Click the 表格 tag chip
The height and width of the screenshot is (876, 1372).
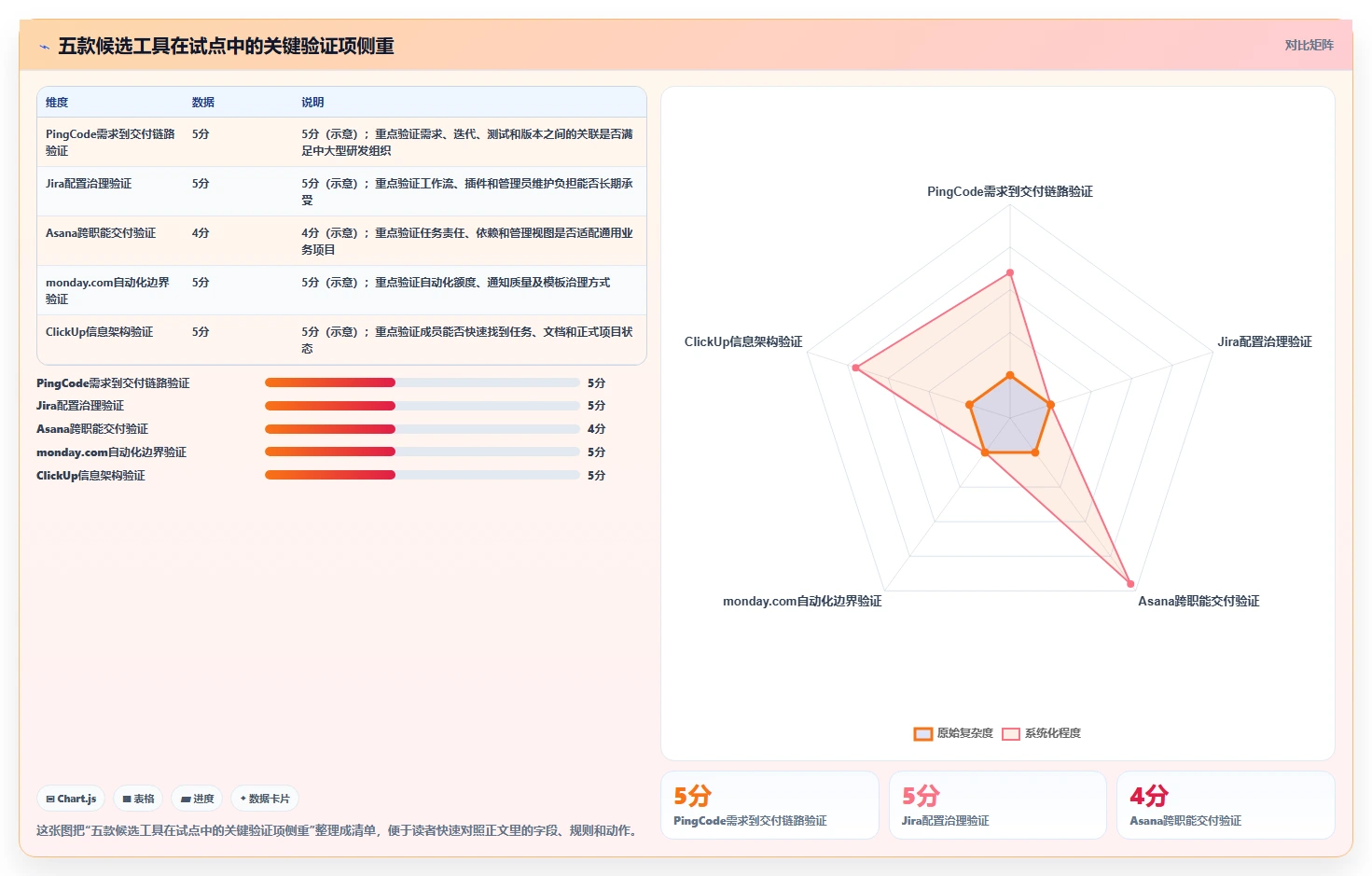tap(138, 799)
